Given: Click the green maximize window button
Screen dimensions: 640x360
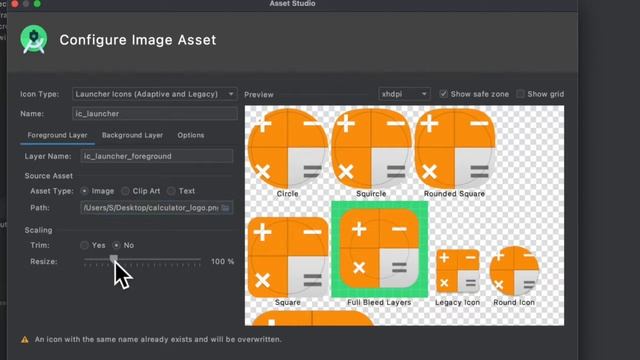Looking at the screenshot, I should (x=37, y=4).
